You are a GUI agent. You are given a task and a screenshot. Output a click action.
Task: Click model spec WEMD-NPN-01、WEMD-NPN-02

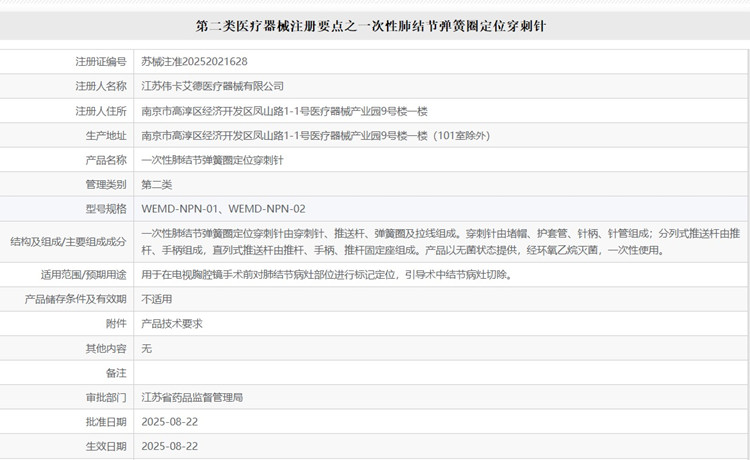223,209
